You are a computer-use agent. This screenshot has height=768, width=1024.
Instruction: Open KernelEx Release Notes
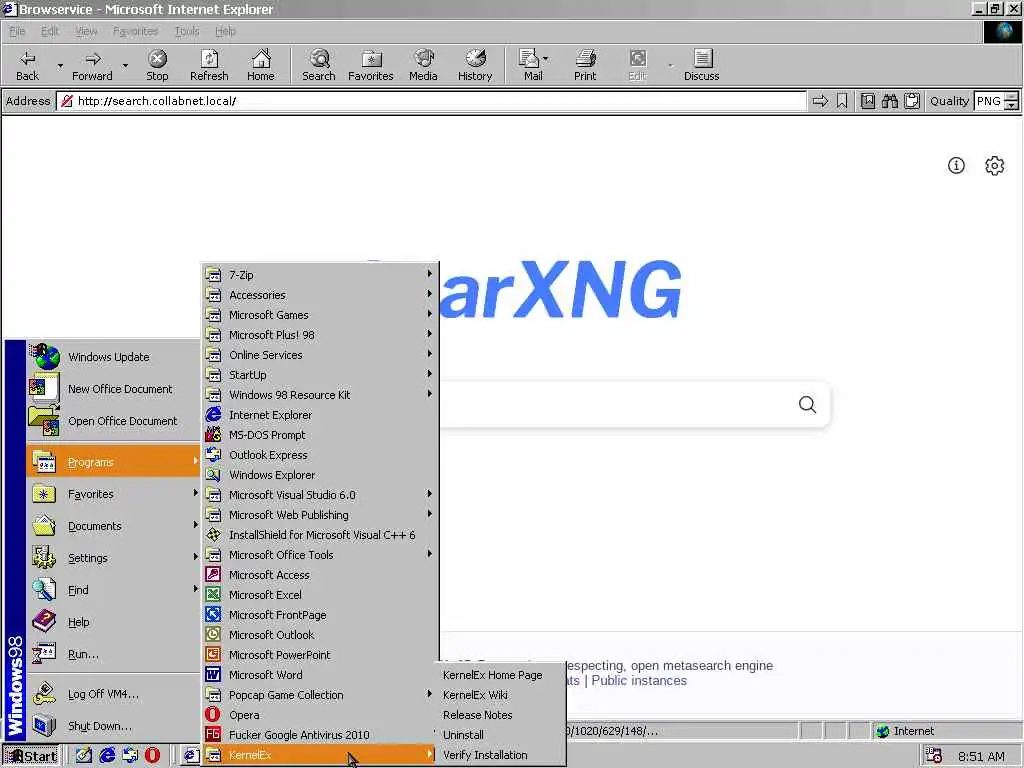[x=500, y=715]
